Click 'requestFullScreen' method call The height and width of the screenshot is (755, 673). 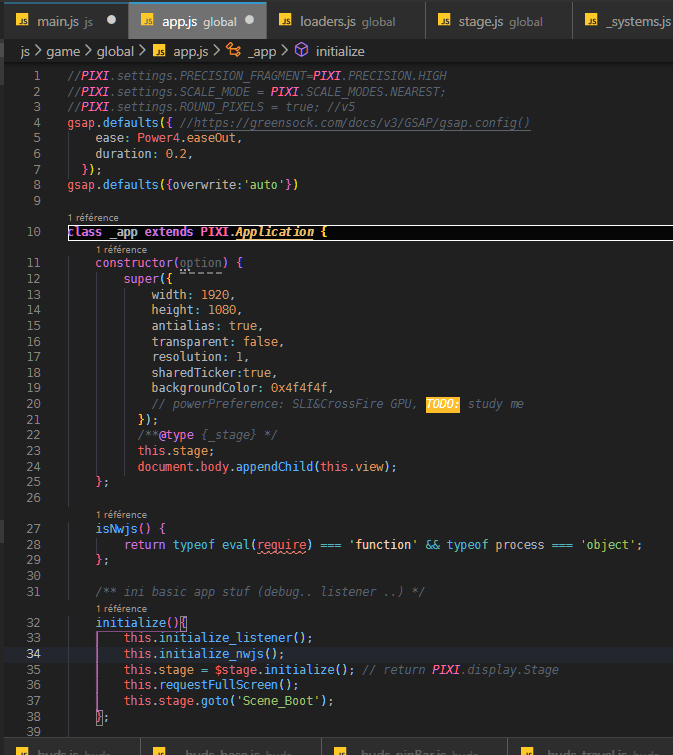point(219,685)
